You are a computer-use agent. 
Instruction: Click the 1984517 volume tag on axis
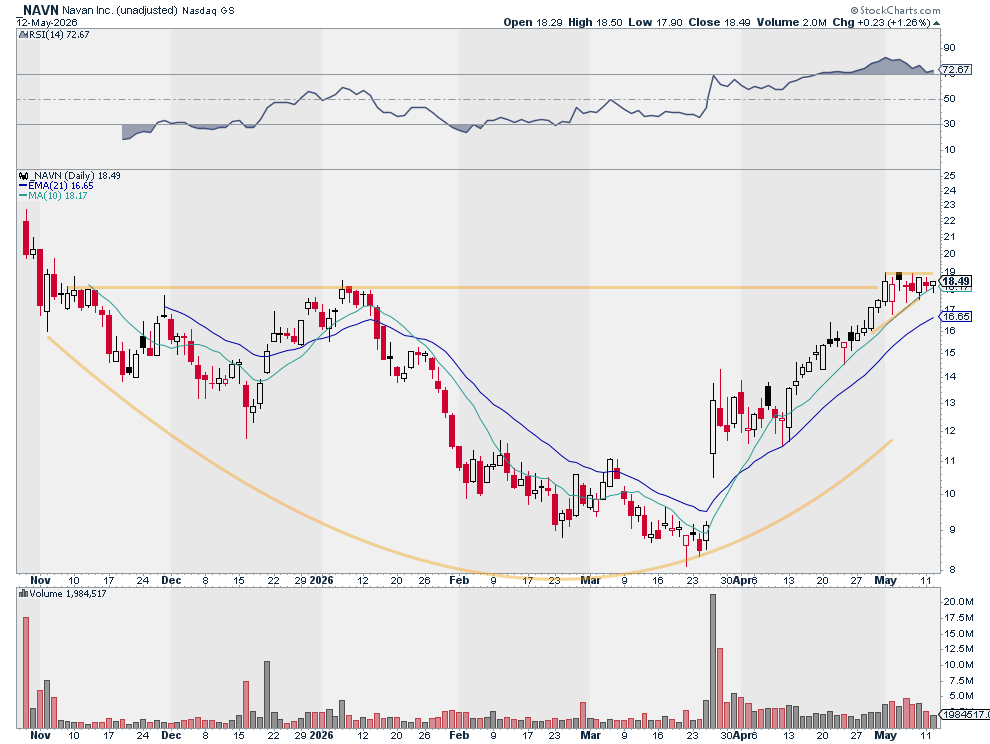(x=965, y=715)
